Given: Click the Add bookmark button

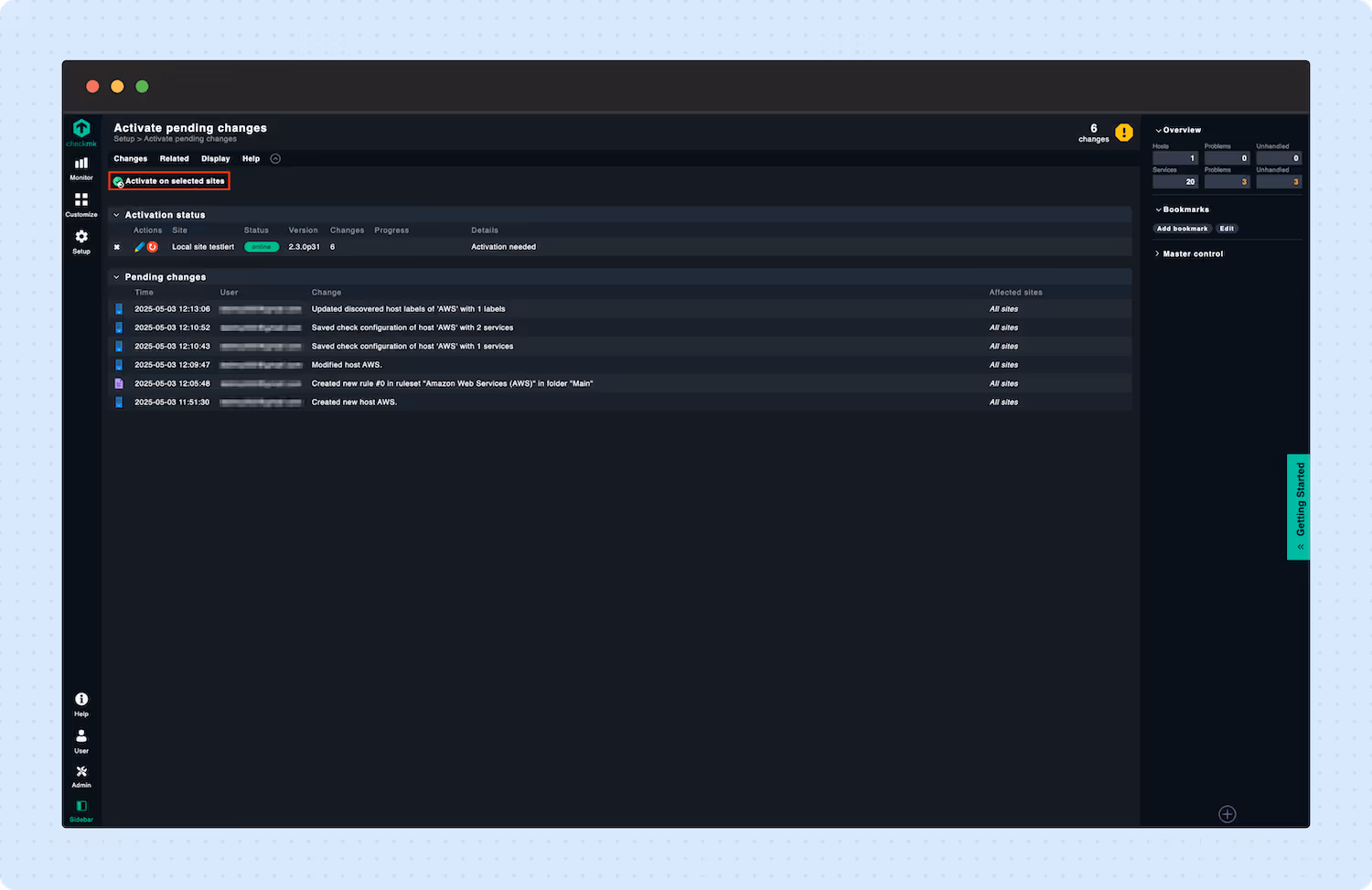Looking at the screenshot, I should 1182,228.
